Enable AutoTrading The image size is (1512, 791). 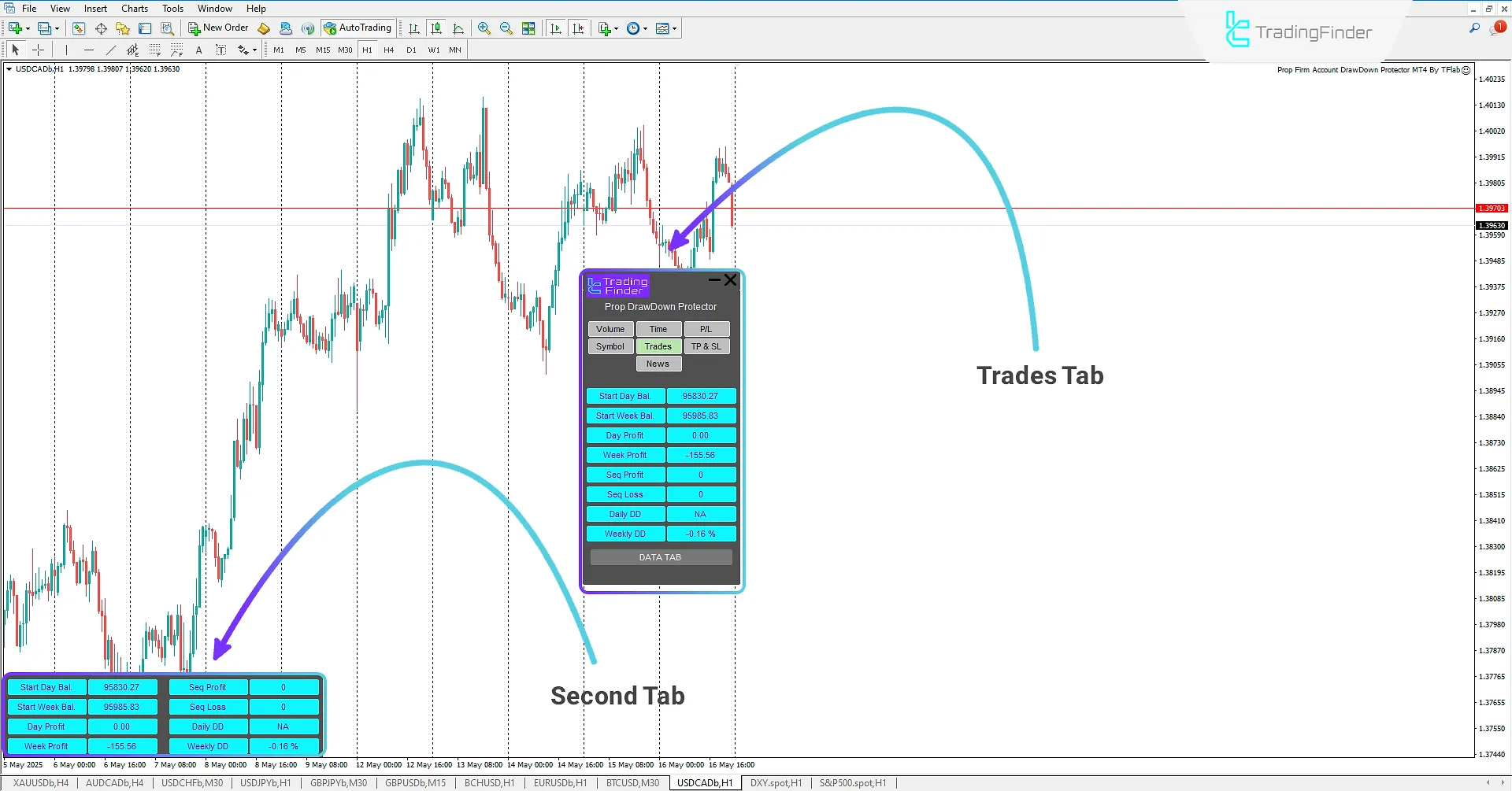point(358,28)
